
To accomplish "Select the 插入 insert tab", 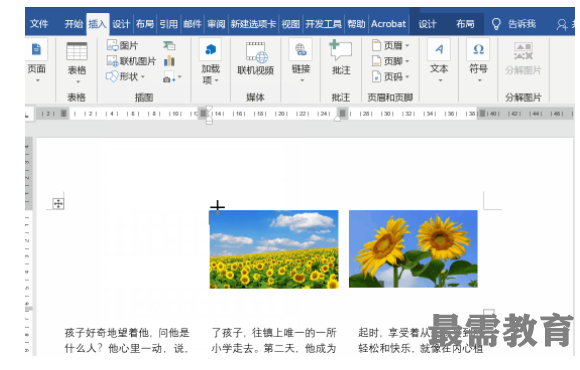I will pyautogui.click(x=98, y=24).
